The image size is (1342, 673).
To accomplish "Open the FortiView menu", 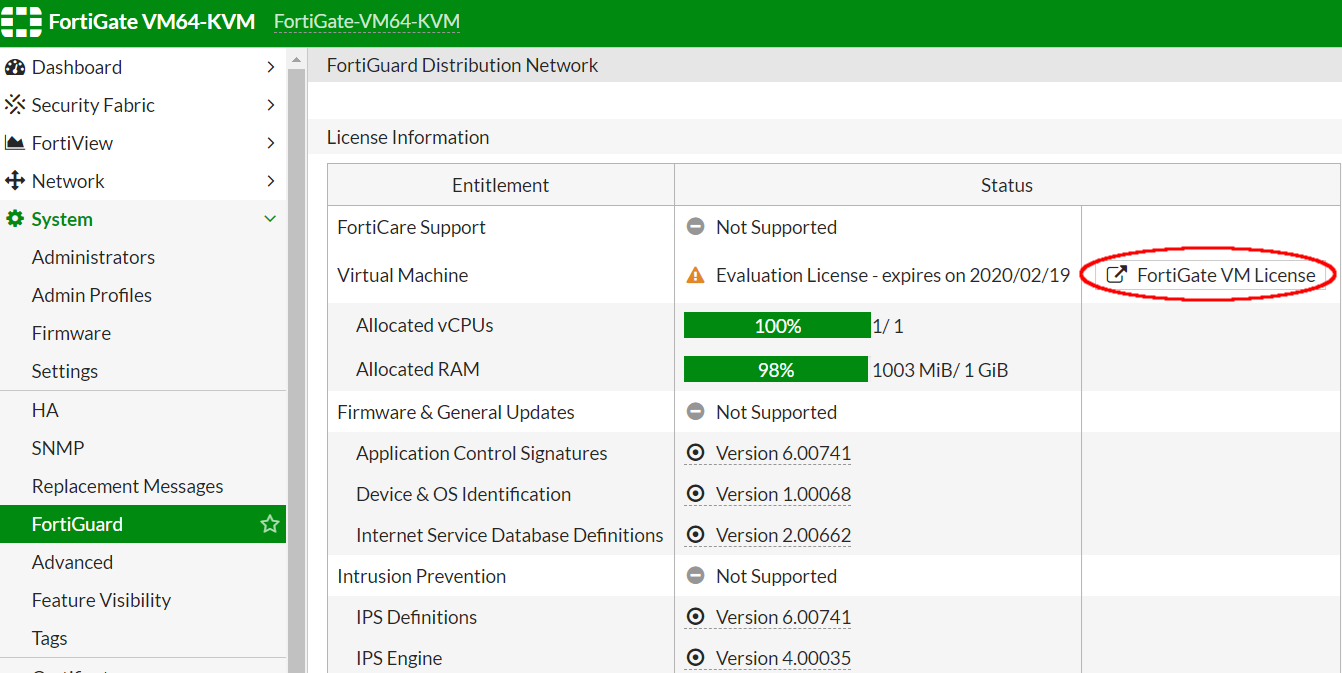I will 143,143.
